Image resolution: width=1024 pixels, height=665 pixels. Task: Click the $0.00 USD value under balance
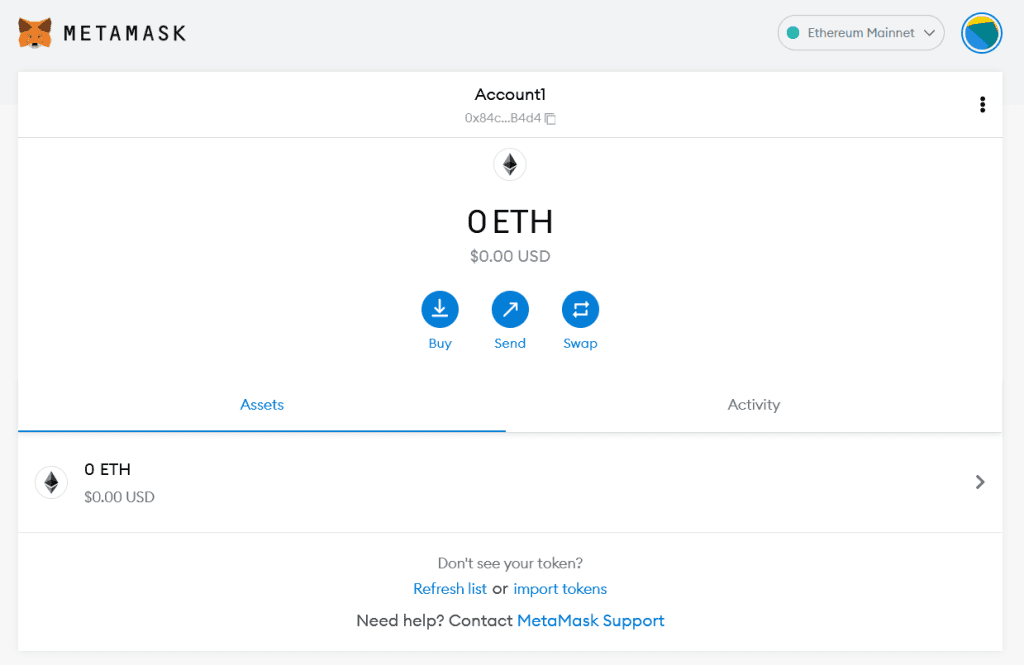(510, 256)
